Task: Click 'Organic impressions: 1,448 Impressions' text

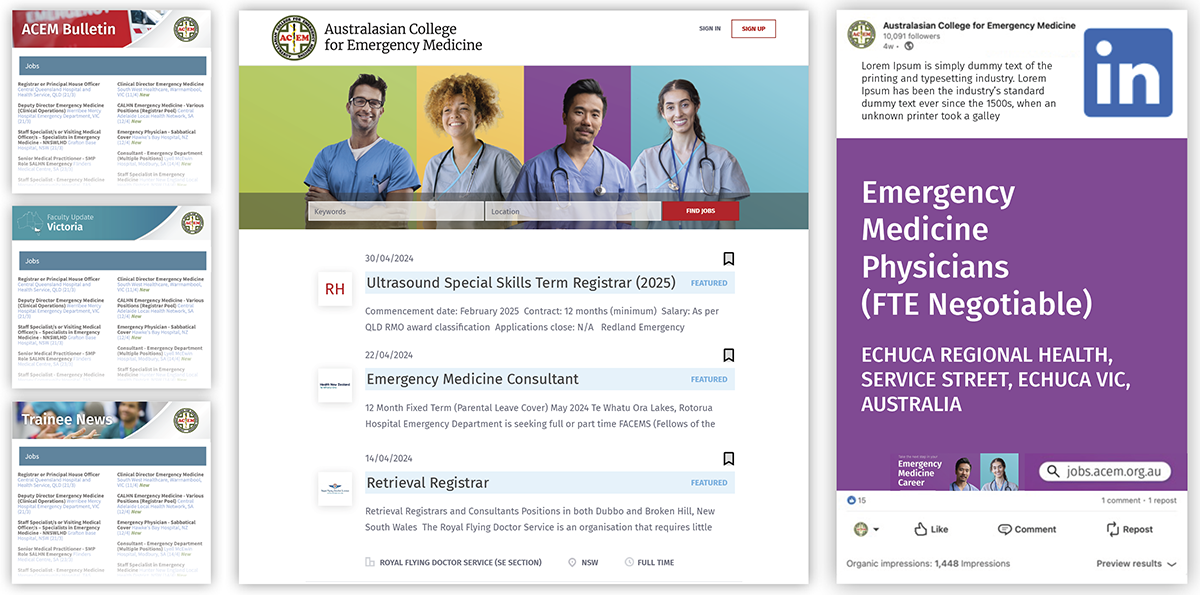Action: click(x=928, y=564)
